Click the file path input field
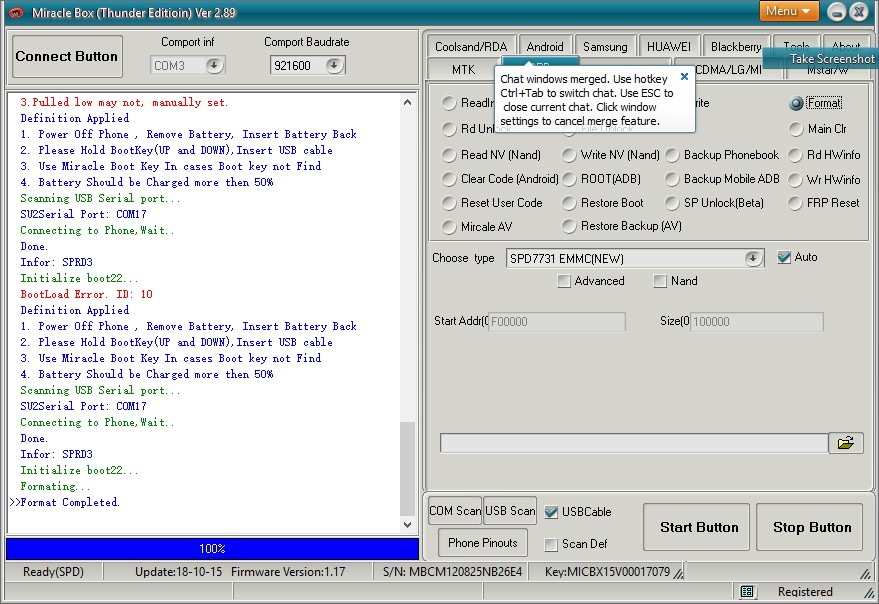This screenshot has height=604, width=879. point(634,442)
